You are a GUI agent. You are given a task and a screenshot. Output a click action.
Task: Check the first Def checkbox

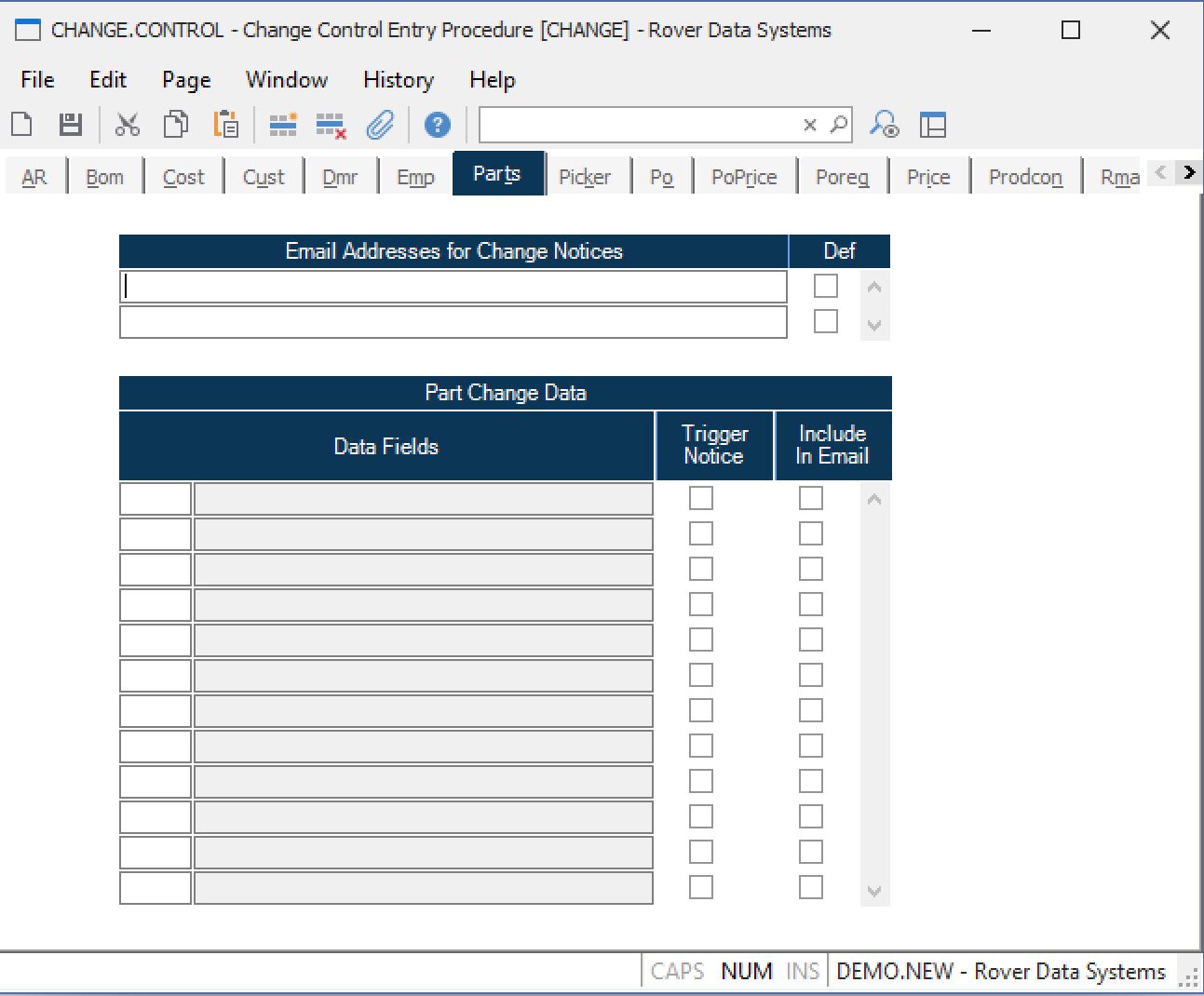[x=826, y=286]
